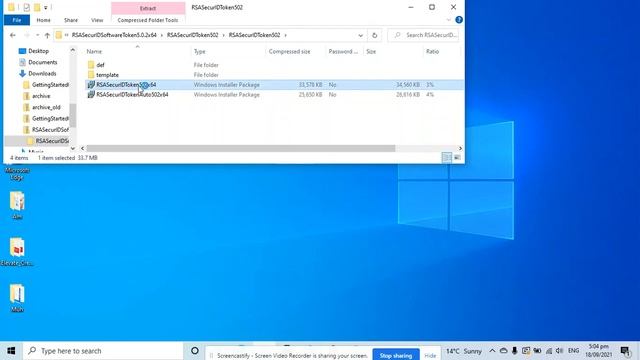The image size is (640, 360).
Task: Sort by the Name column header
Action: click(94, 51)
